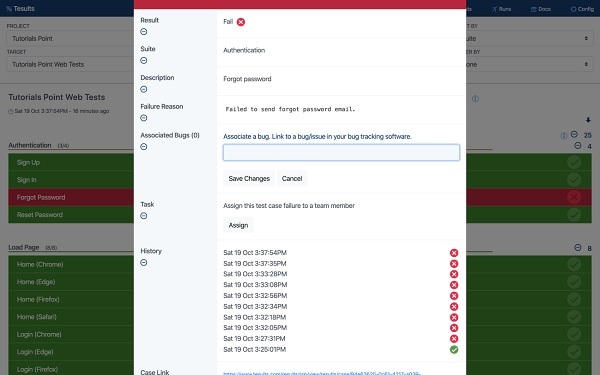The image size is (600, 375).
Task: Click green pass icon for 3:25:01PM run
Action: pos(454,350)
